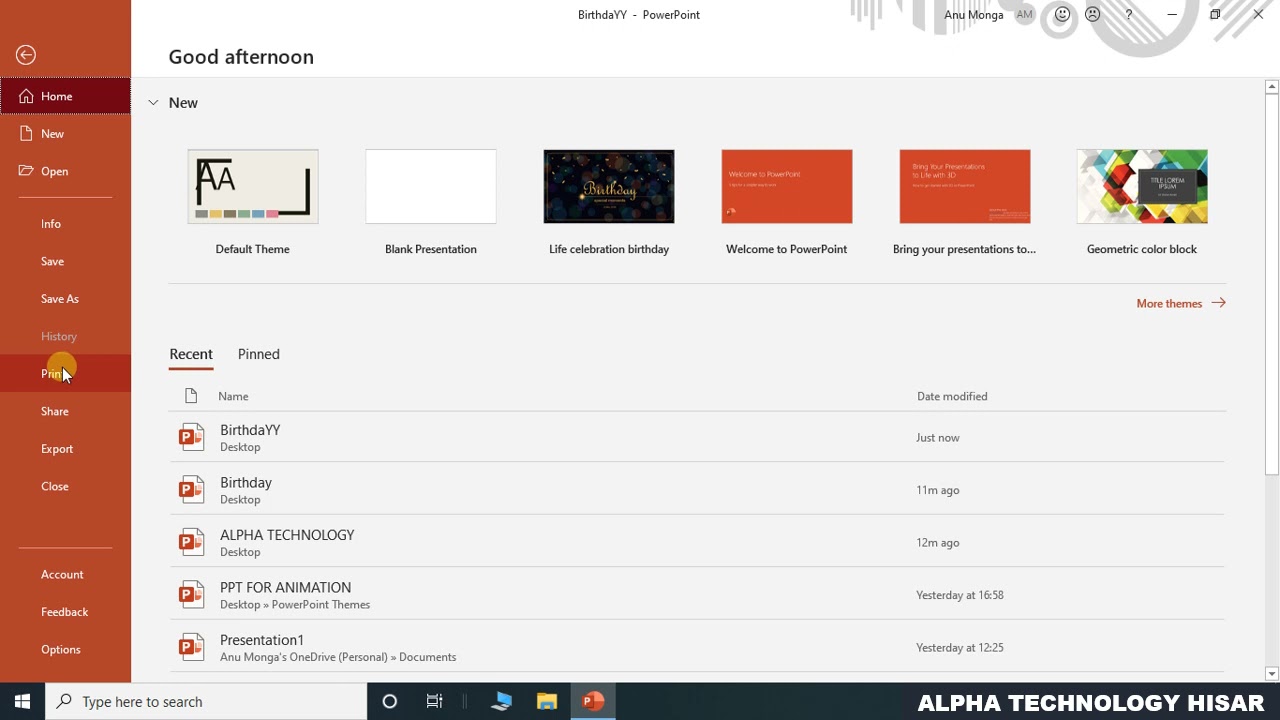Choose the Life celebration birthday template
Screen dimensions: 1280x720
[x=609, y=187]
